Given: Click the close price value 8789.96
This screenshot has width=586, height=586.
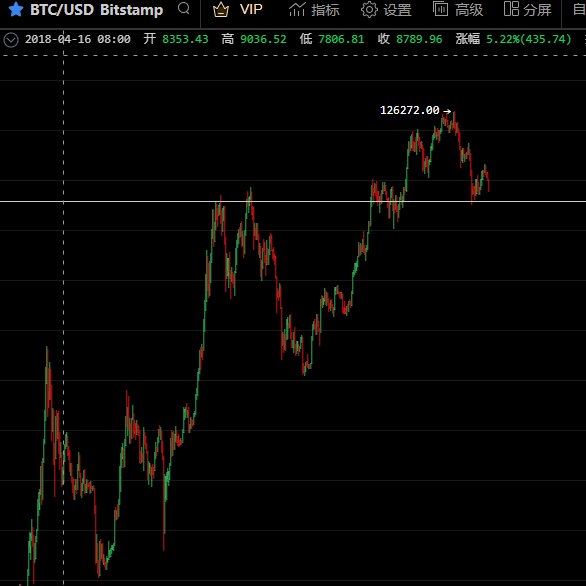Looking at the screenshot, I should click(419, 39).
